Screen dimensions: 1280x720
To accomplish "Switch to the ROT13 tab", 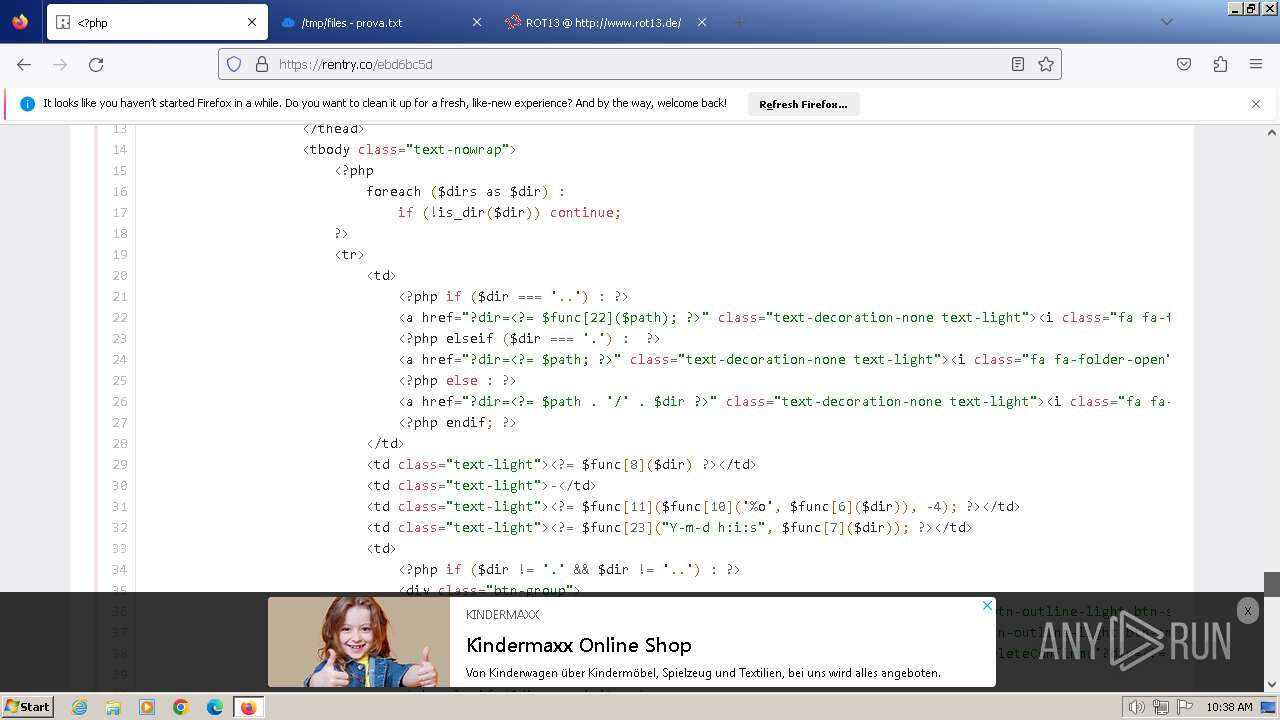I will point(605,22).
